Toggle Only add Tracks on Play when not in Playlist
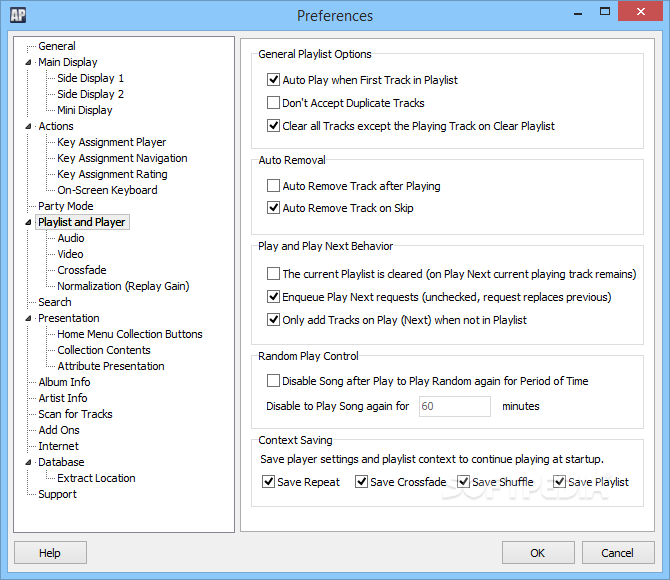Image resolution: width=670 pixels, height=580 pixels. tap(273, 320)
